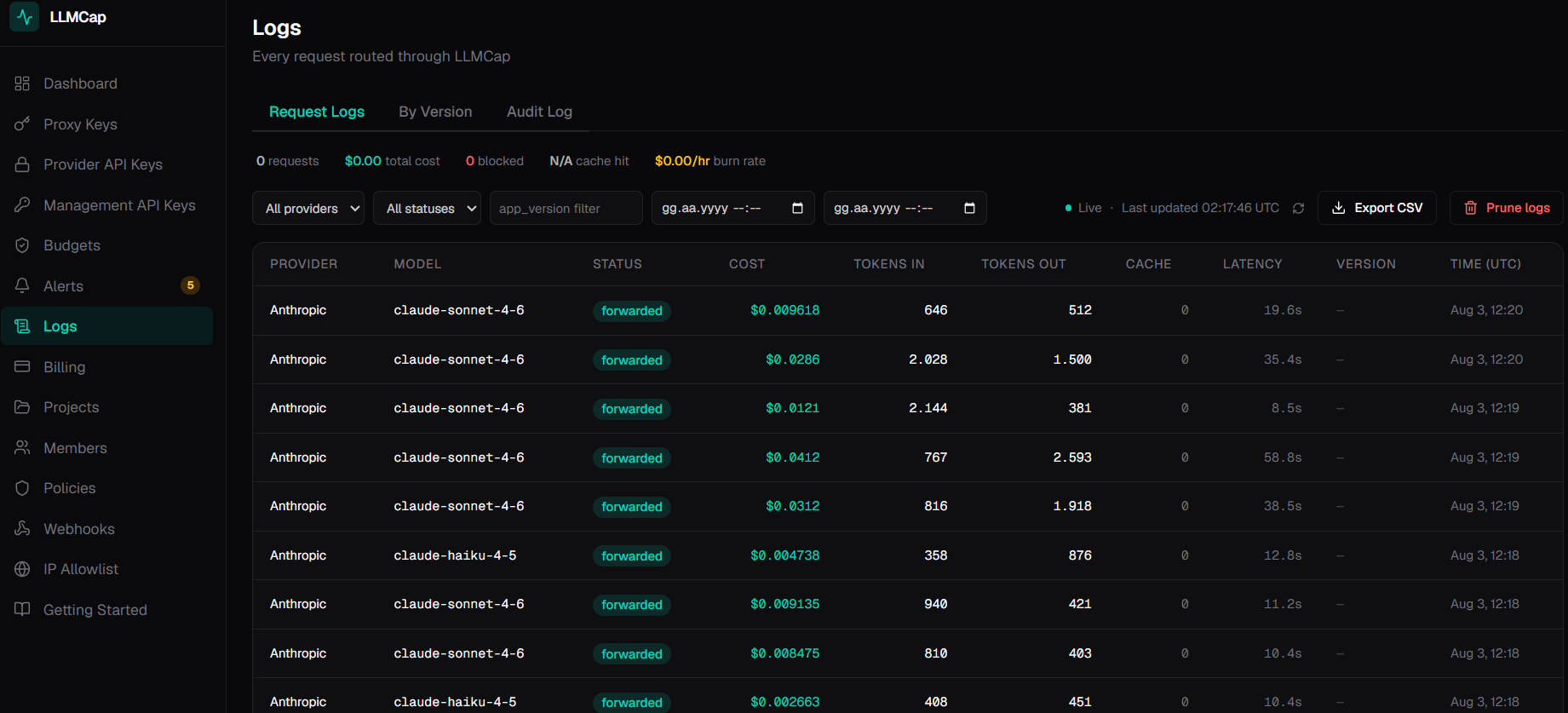Open calendar picker on end date field
This screenshot has width=1568, height=713.
(x=969, y=208)
